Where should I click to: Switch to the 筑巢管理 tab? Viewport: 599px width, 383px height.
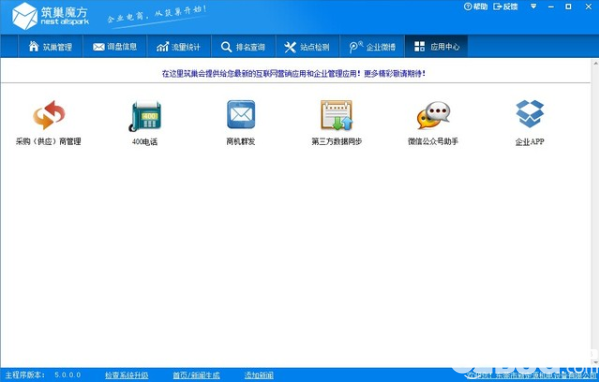click(50, 47)
